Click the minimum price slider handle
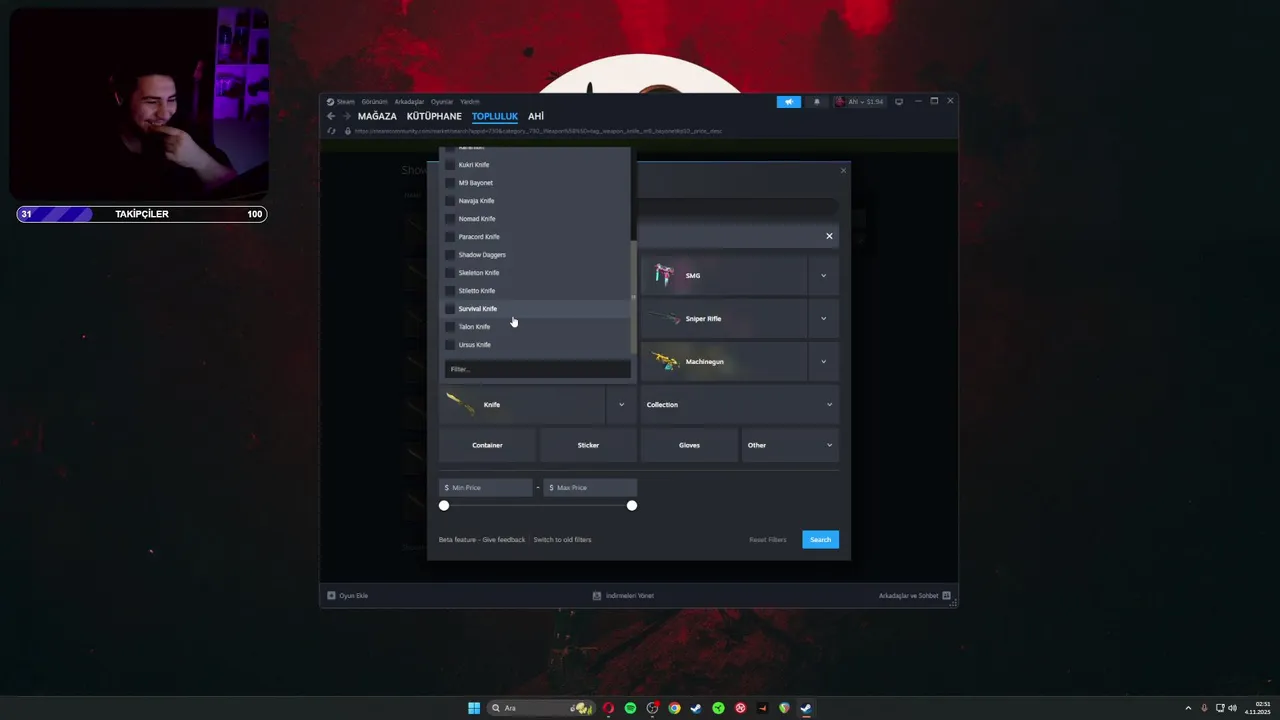 click(444, 505)
